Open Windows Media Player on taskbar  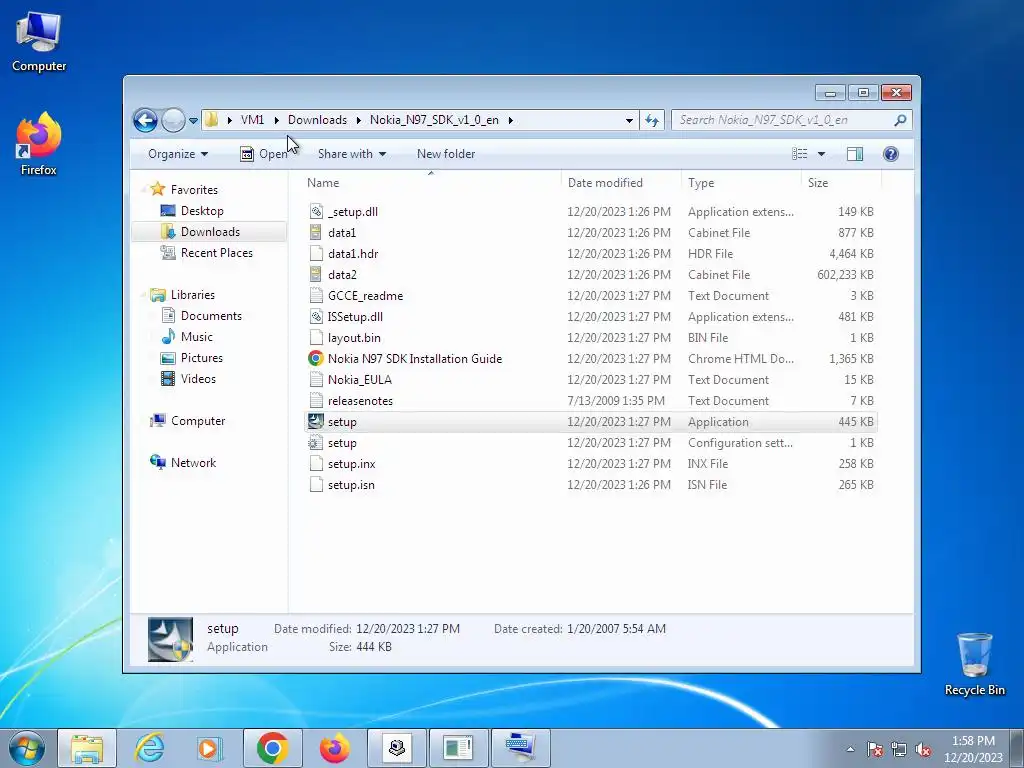[x=210, y=748]
